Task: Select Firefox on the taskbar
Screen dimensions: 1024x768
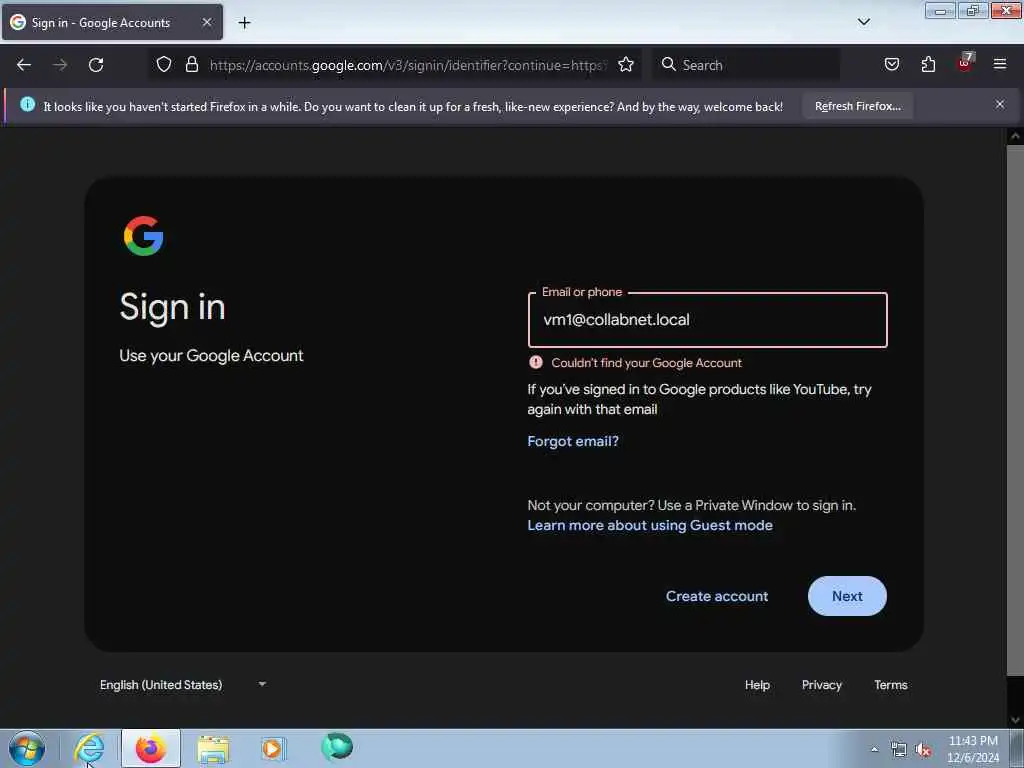Action: point(151,748)
